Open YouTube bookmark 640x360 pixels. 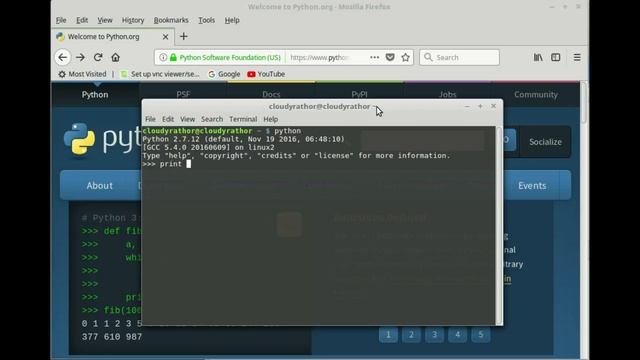click(x=266, y=74)
